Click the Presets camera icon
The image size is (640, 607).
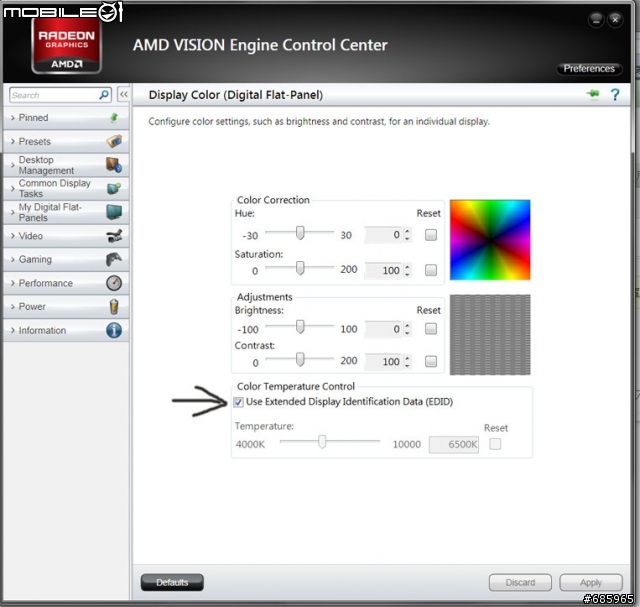[x=114, y=141]
